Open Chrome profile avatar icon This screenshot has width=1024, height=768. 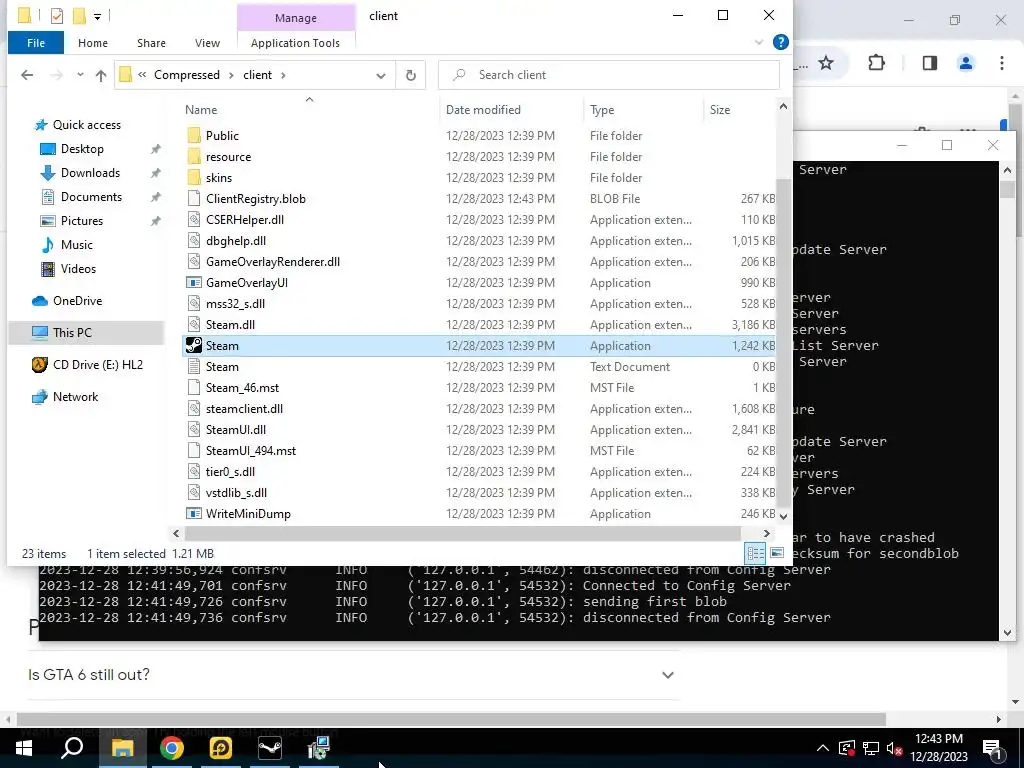pyautogui.click(x=966, y=63)
